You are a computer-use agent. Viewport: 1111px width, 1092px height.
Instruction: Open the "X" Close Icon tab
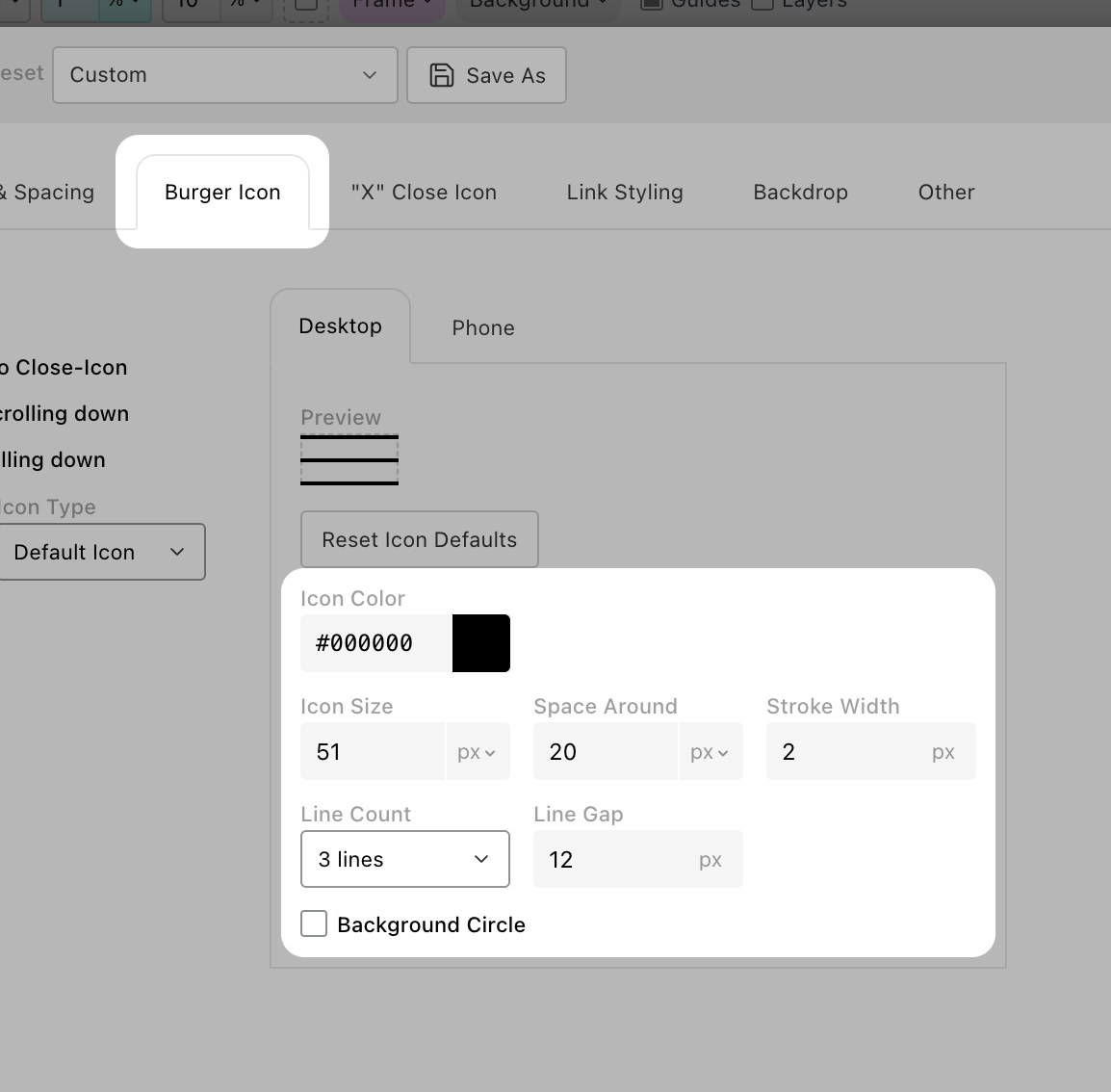click(424, 192)
